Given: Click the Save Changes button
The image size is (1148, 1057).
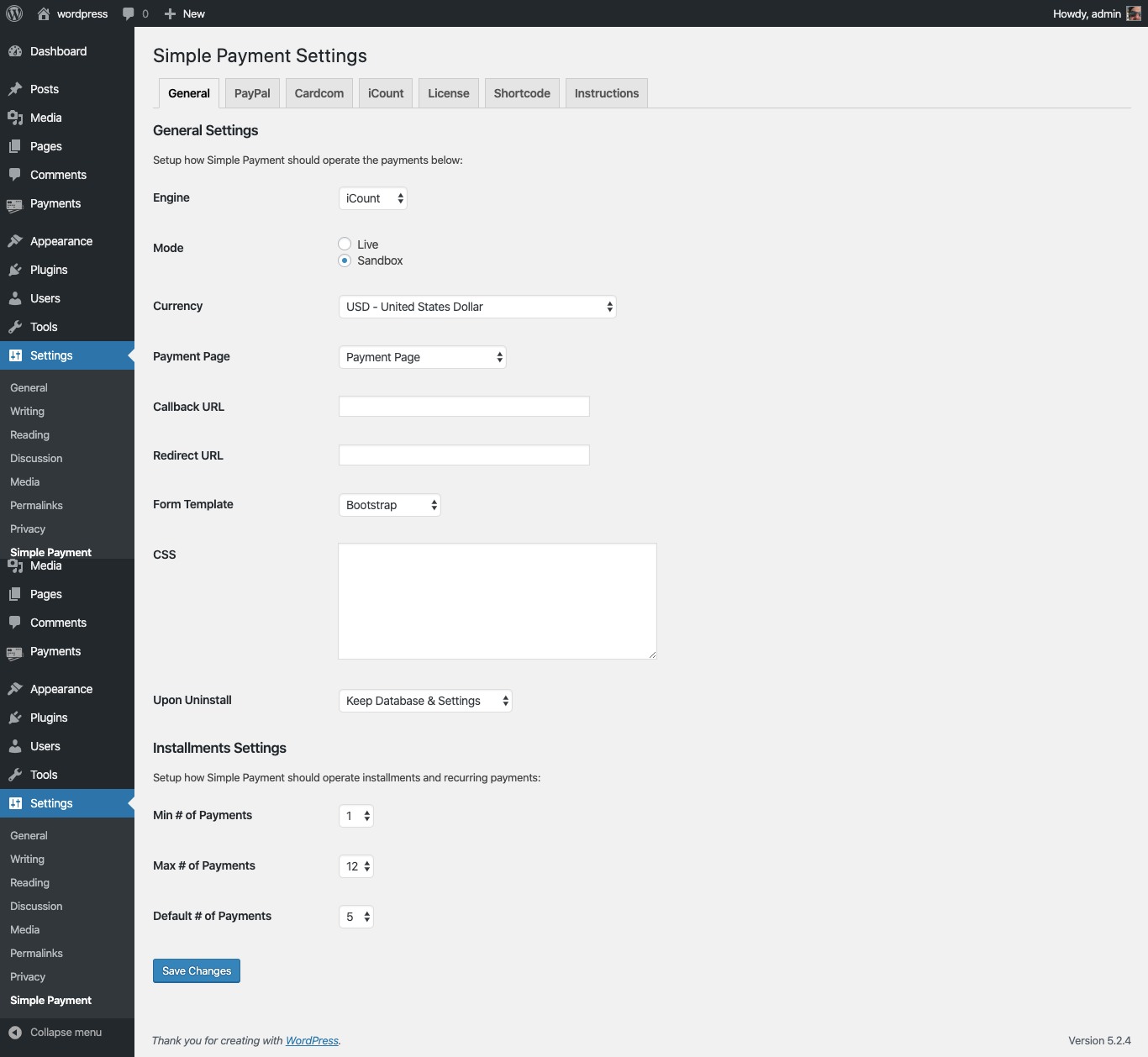Looking at the screenshot, I should pyautogui.click(x=197, y=970).
